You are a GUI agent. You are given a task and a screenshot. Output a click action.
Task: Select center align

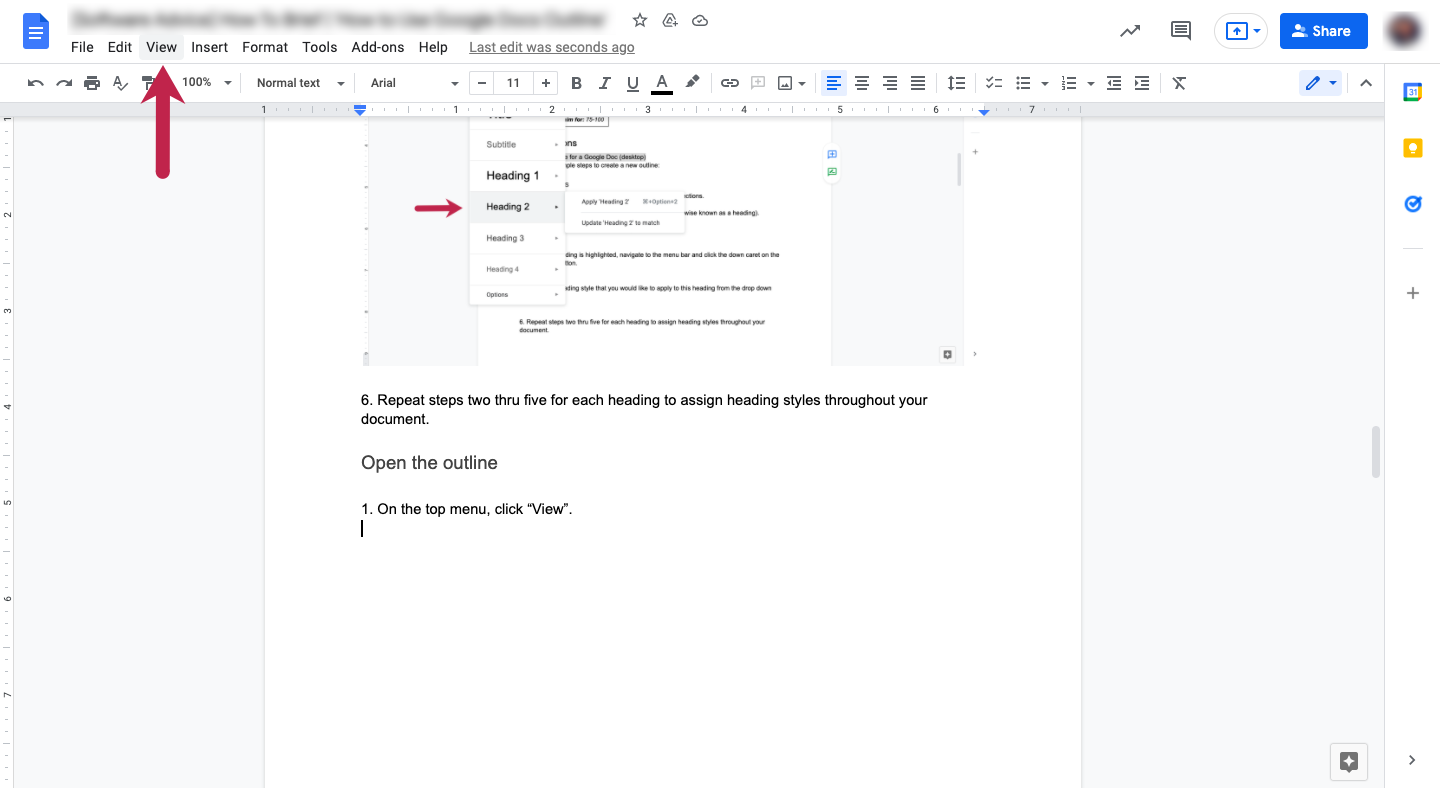click(x=862, y=83)
